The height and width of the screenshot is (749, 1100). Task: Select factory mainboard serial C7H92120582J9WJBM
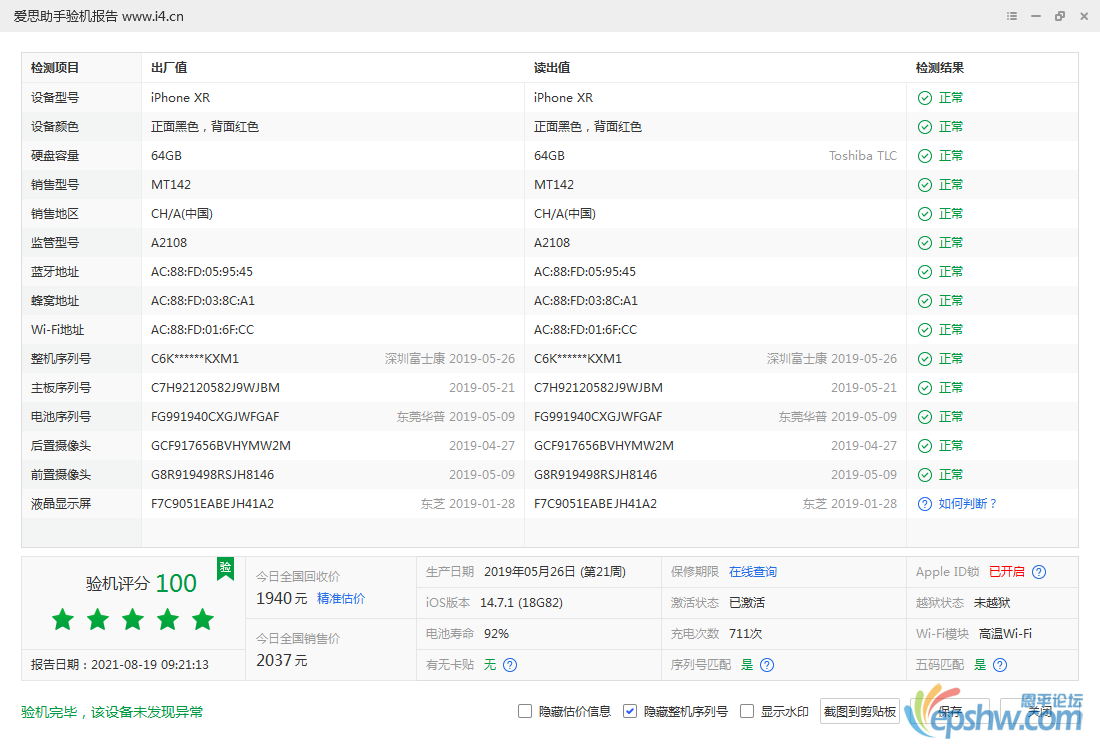(x=215, y=388)
